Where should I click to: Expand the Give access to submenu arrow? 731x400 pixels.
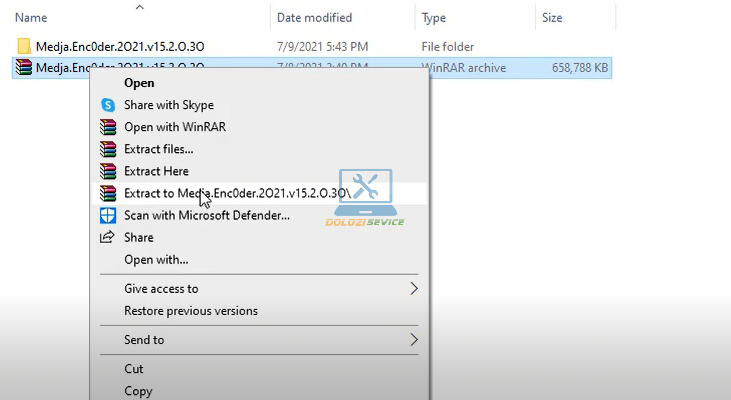coord(414,289)
